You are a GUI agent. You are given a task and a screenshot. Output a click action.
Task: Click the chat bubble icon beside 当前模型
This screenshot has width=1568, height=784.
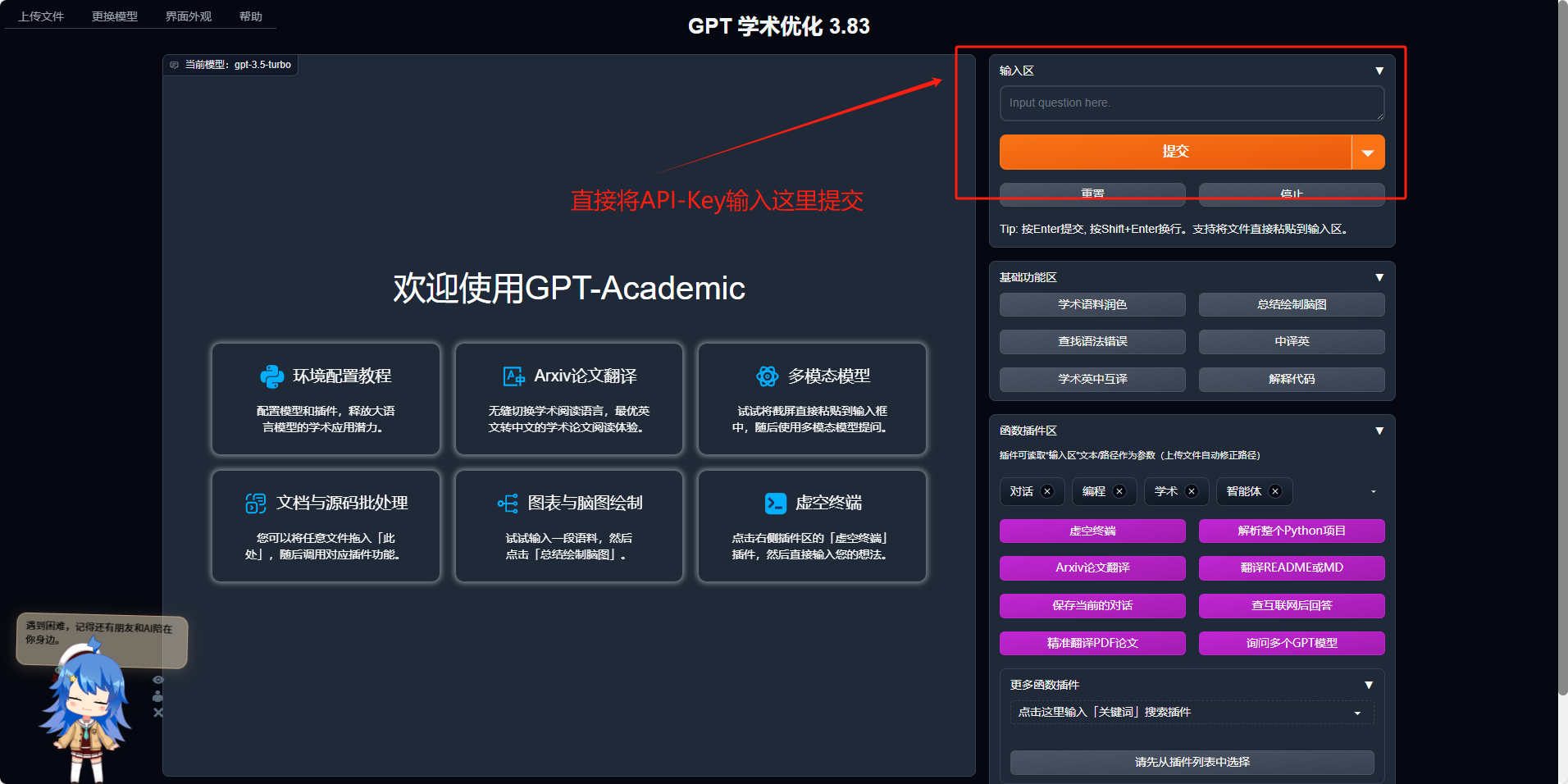click(x=174, y=65)
